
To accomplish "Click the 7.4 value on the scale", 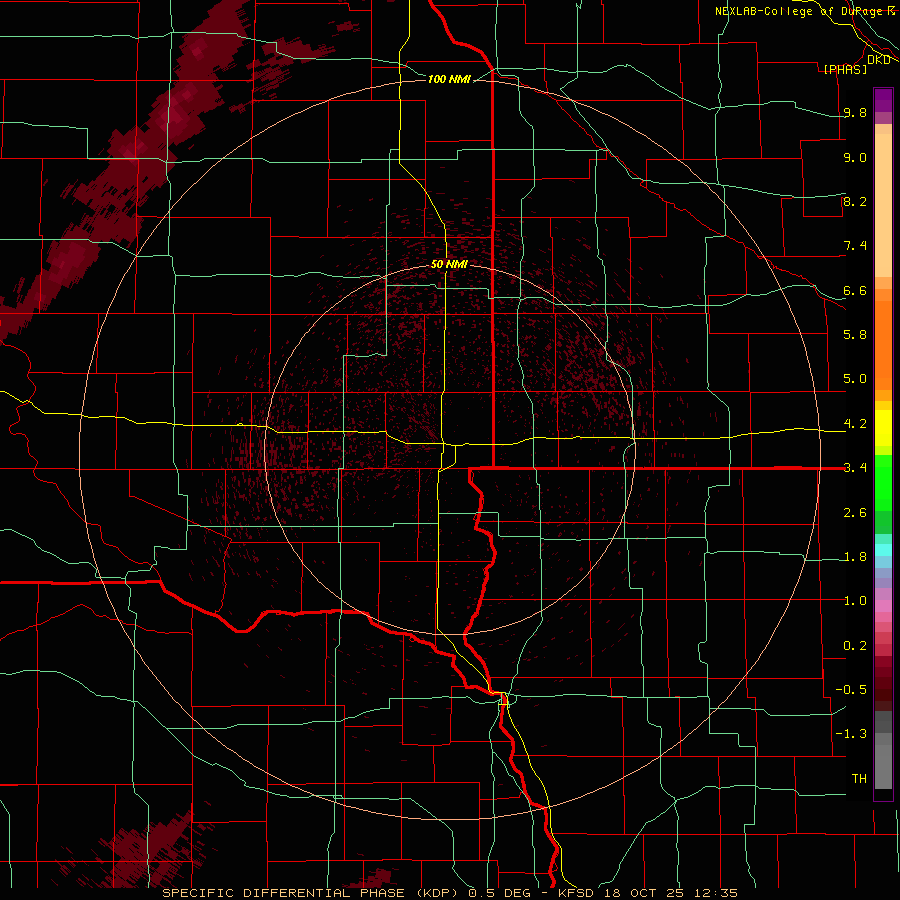I will (x=855, y=246).
